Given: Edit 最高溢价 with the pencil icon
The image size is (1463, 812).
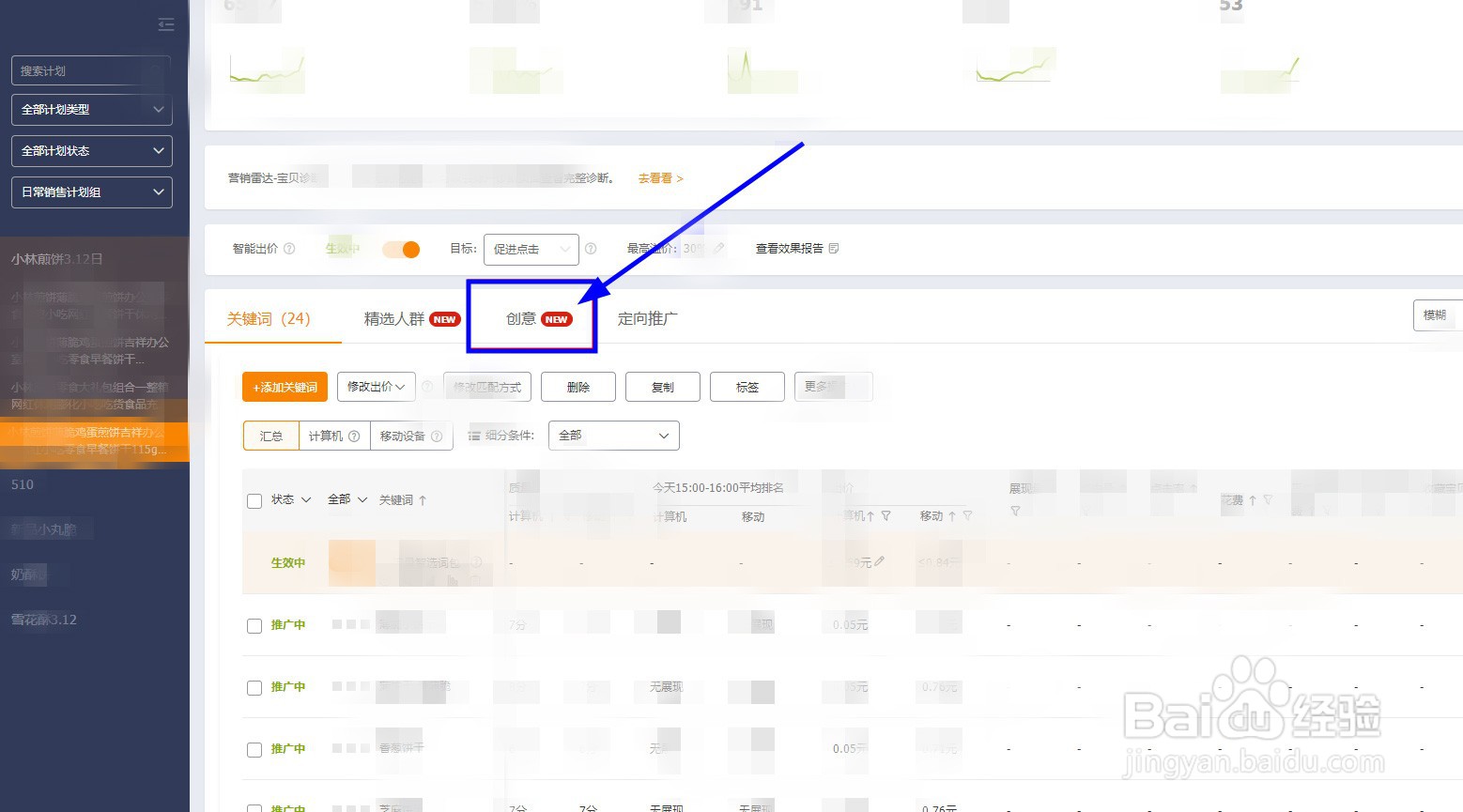Looking at the screenshot, I should pos(719,248).
